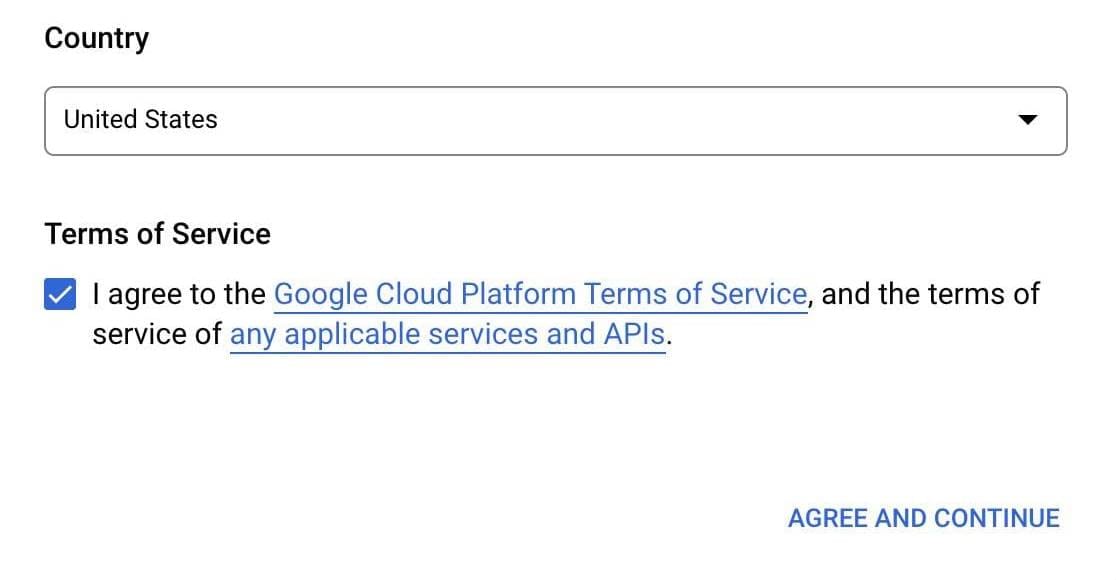The image size is (1116, 580).
Task: Click the United States selected value text
Action: click(140, 120)
